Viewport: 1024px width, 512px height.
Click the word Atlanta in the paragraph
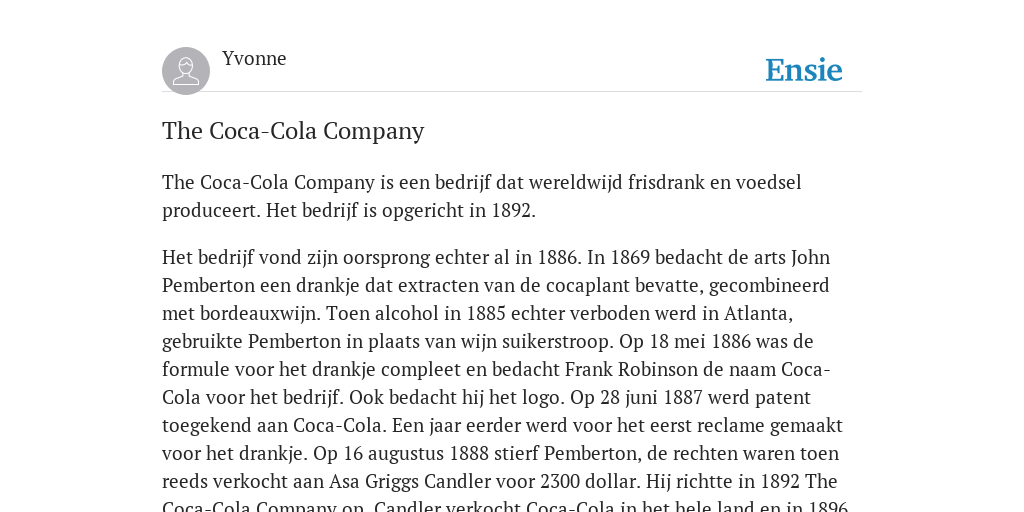758,313
